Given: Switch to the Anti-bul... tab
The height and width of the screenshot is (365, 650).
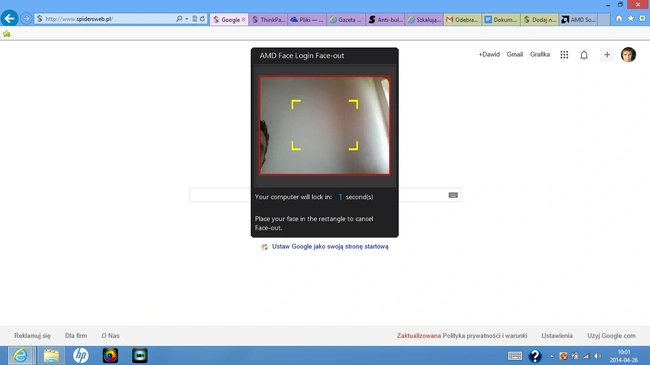Looking at the screenshot, I should pyautogui.click(x=385, y=19).
